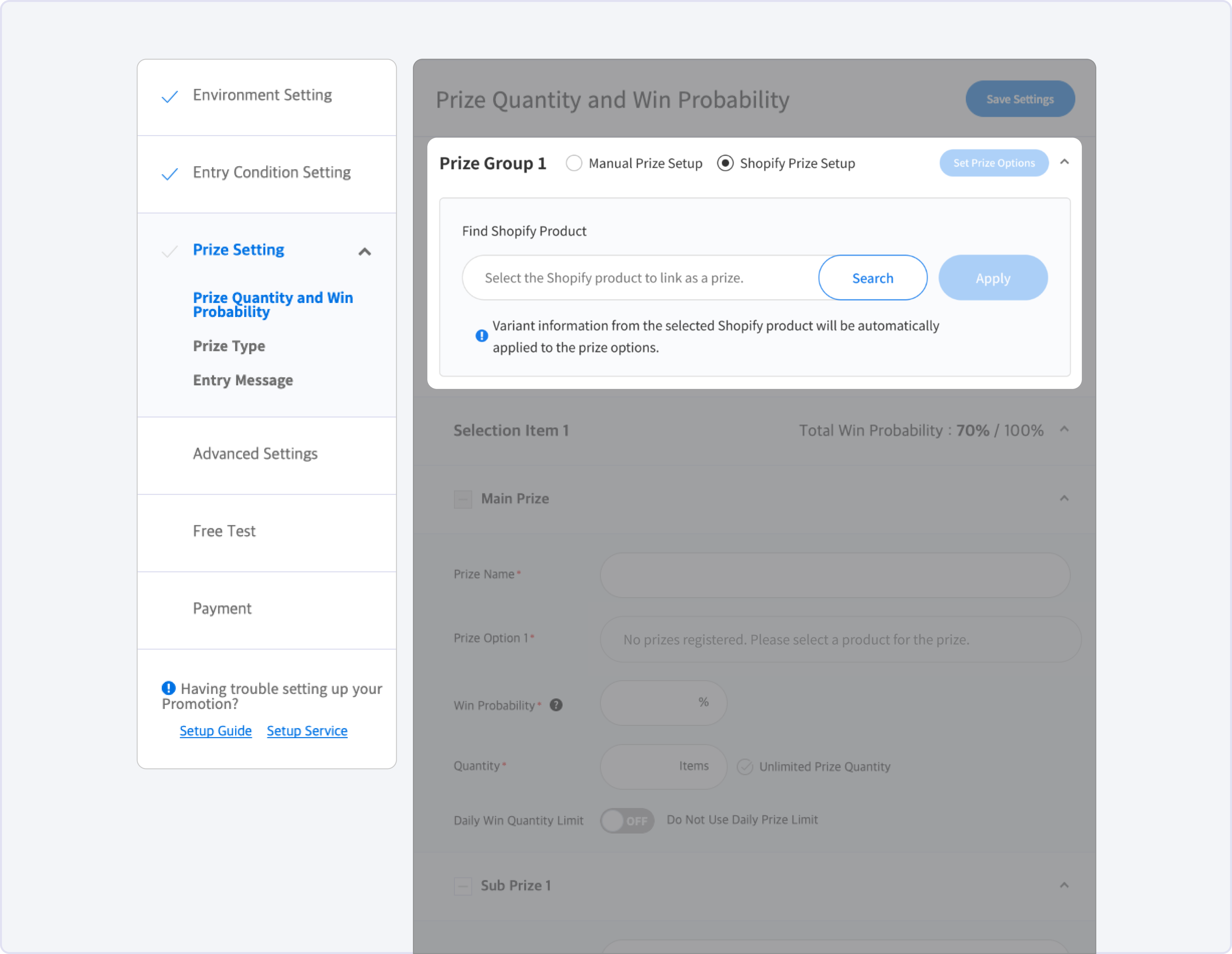The width and height of the screenshot is (1232, 954).
Task: Collapse the Prize Group 1 panel chevron
Action: point(1064,162)
